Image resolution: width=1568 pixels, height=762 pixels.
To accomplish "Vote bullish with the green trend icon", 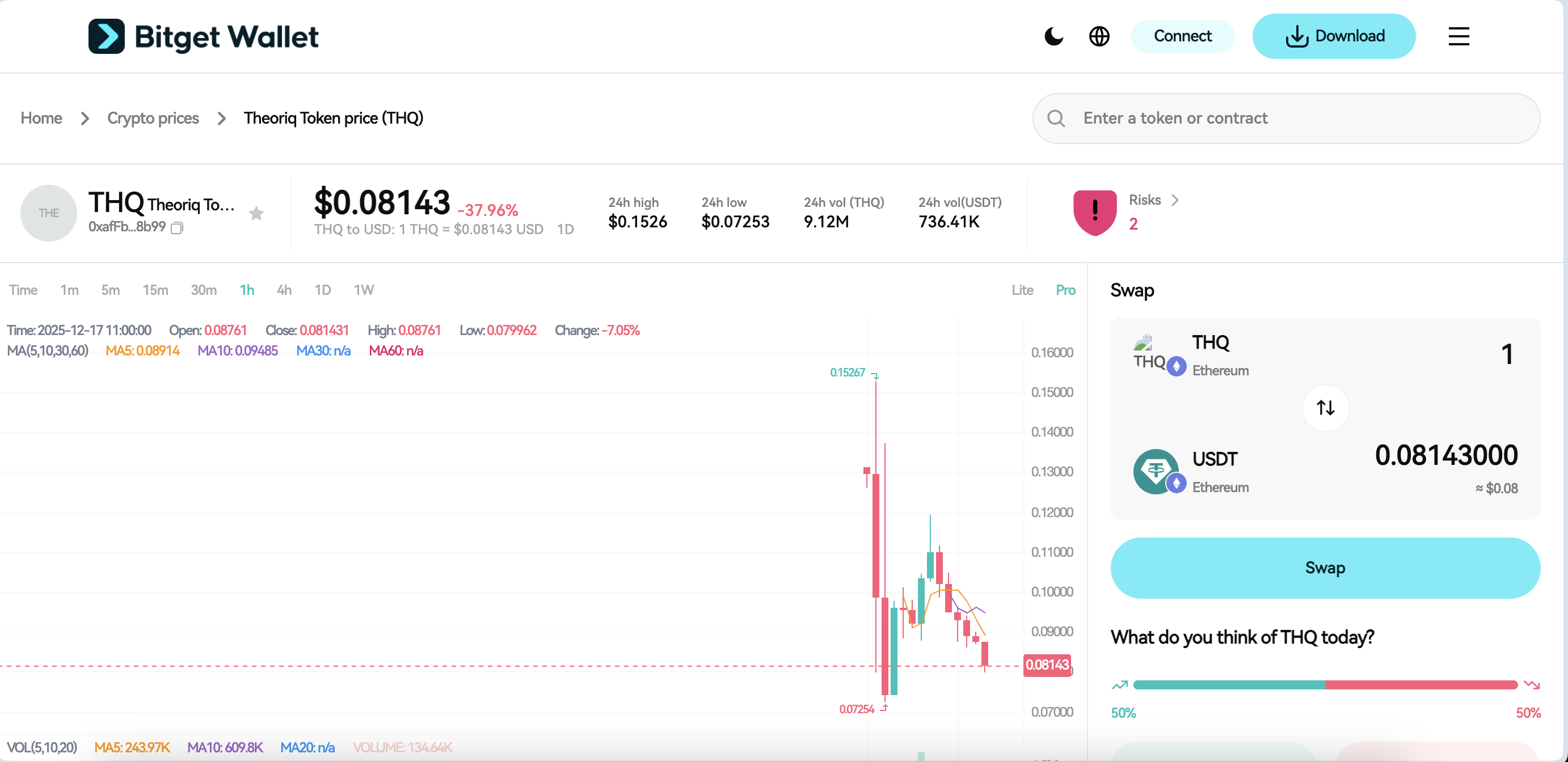I will click(x=1119, y=685).
